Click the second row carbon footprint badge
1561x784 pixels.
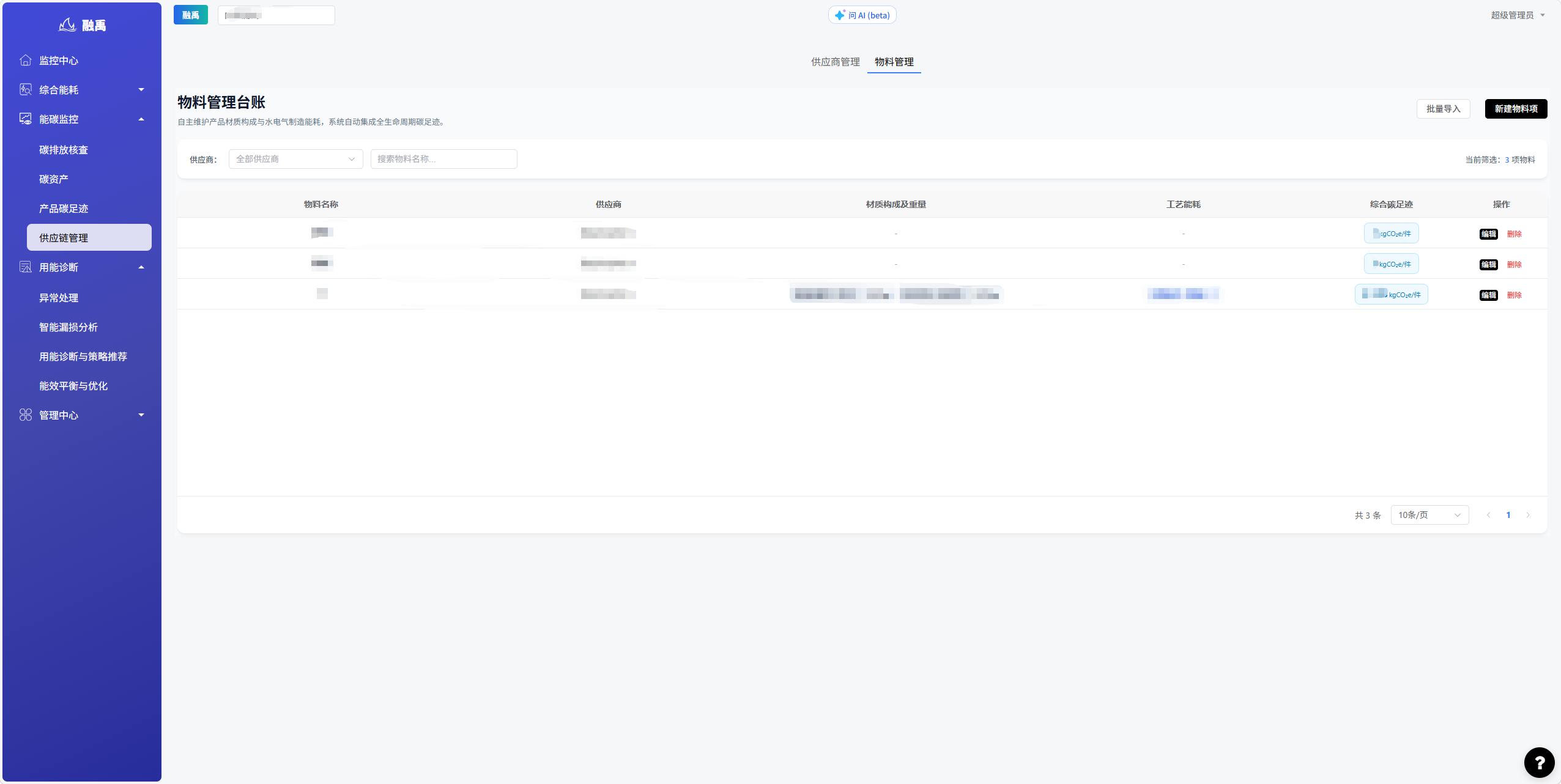click(1391, 264)
